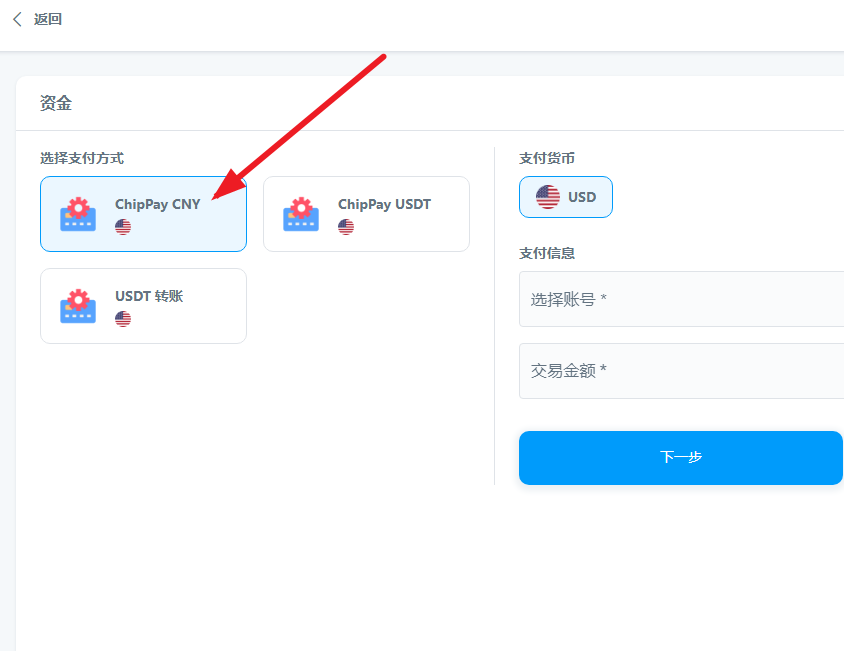
Task: Click the US flag in USD currency chip
Action: point(548,197)
